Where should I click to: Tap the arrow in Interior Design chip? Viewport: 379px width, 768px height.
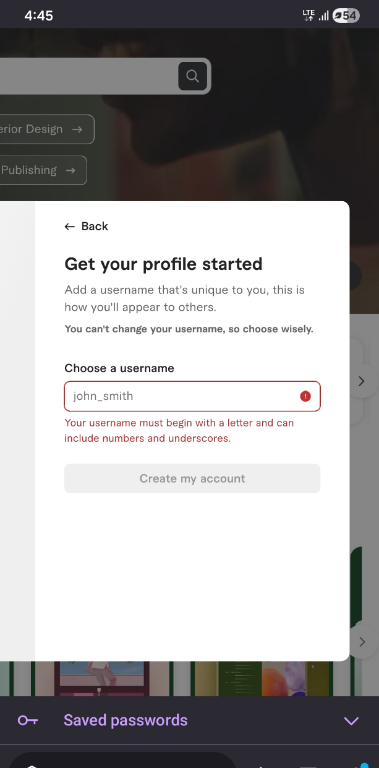[77, 129]
